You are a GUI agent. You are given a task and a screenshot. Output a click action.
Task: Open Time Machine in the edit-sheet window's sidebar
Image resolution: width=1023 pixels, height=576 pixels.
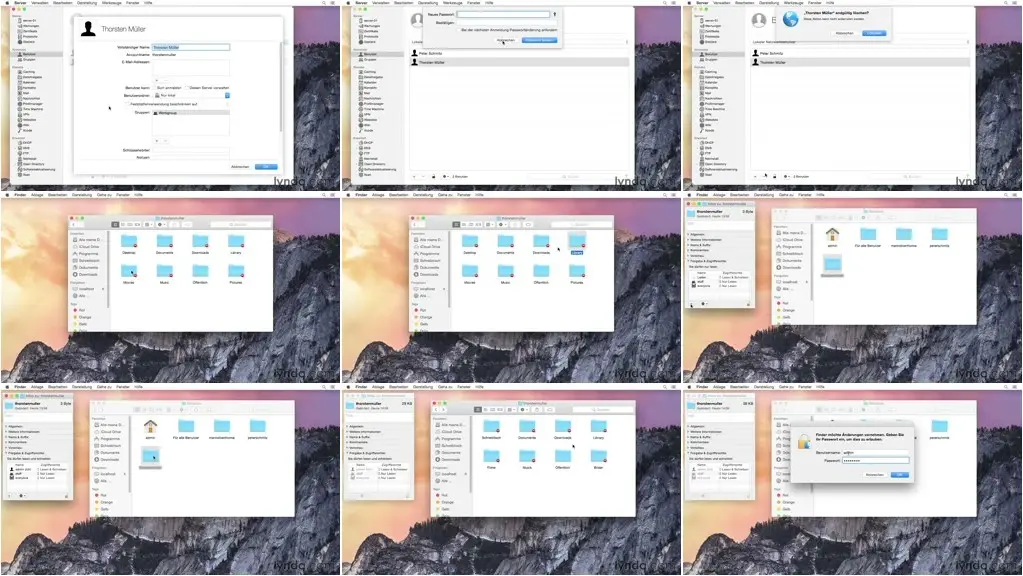pyautogui.click(x=32, y=109)
